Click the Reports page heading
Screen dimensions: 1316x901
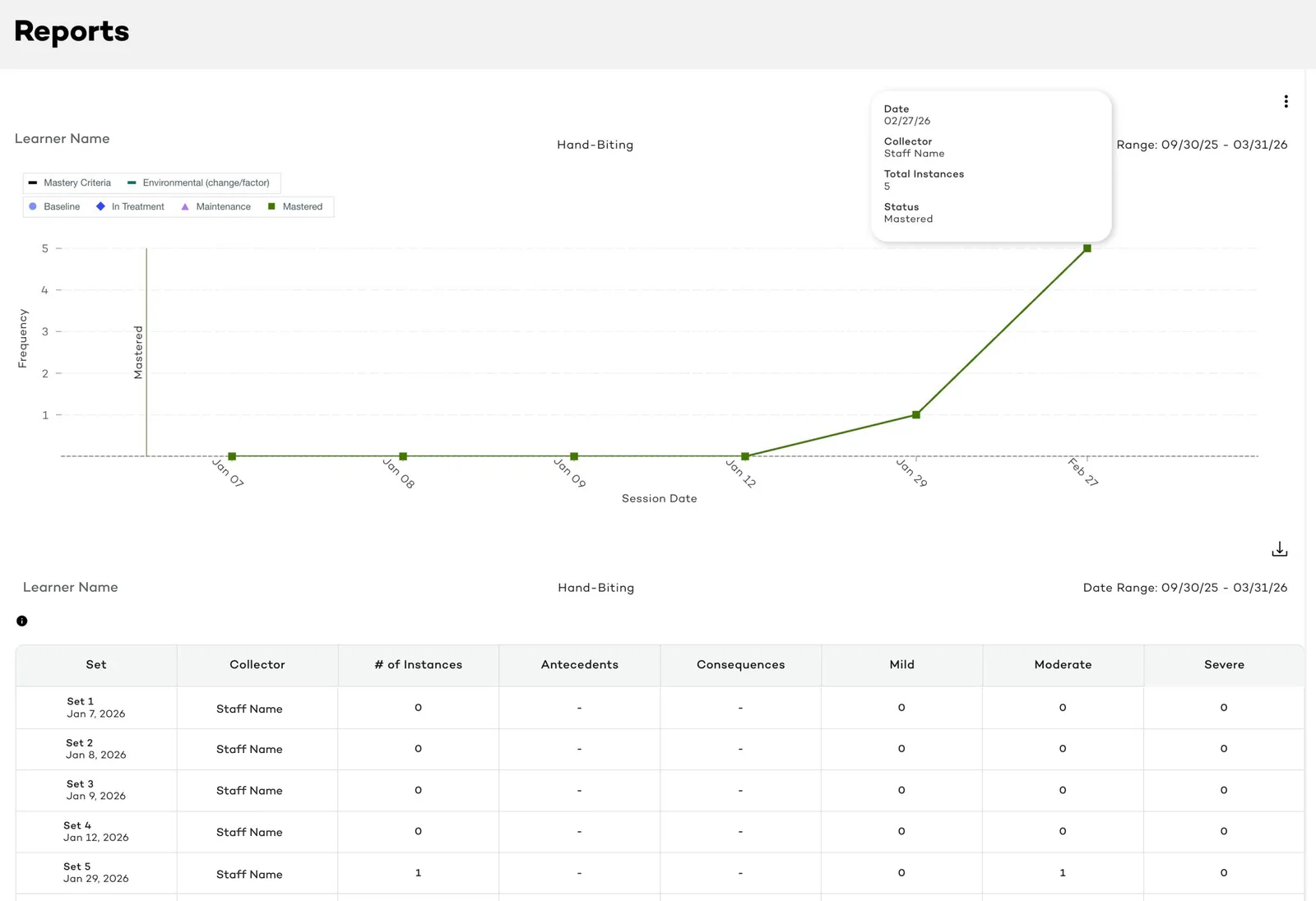tap(72, 31)
